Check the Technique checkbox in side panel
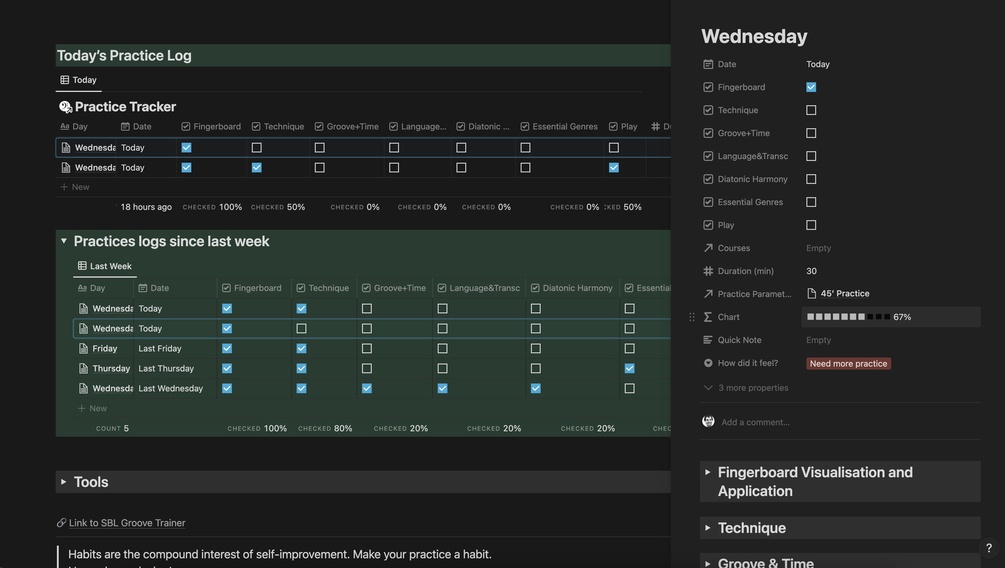Image resolution: width=1005 pixels, height=568 pixels. coord(811,110)
